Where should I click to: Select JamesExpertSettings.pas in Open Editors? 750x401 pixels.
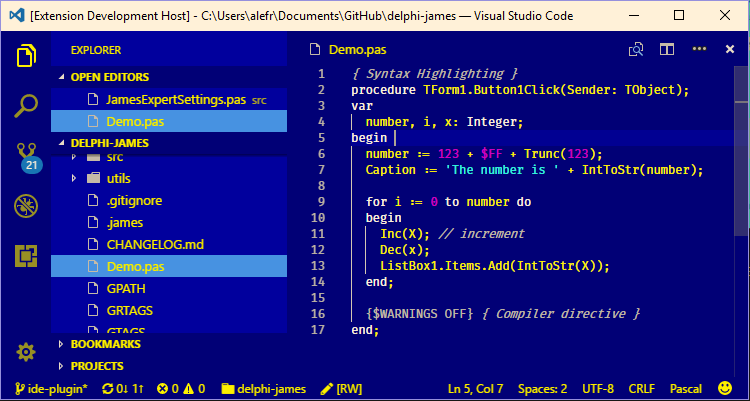[x=169, y=100]
